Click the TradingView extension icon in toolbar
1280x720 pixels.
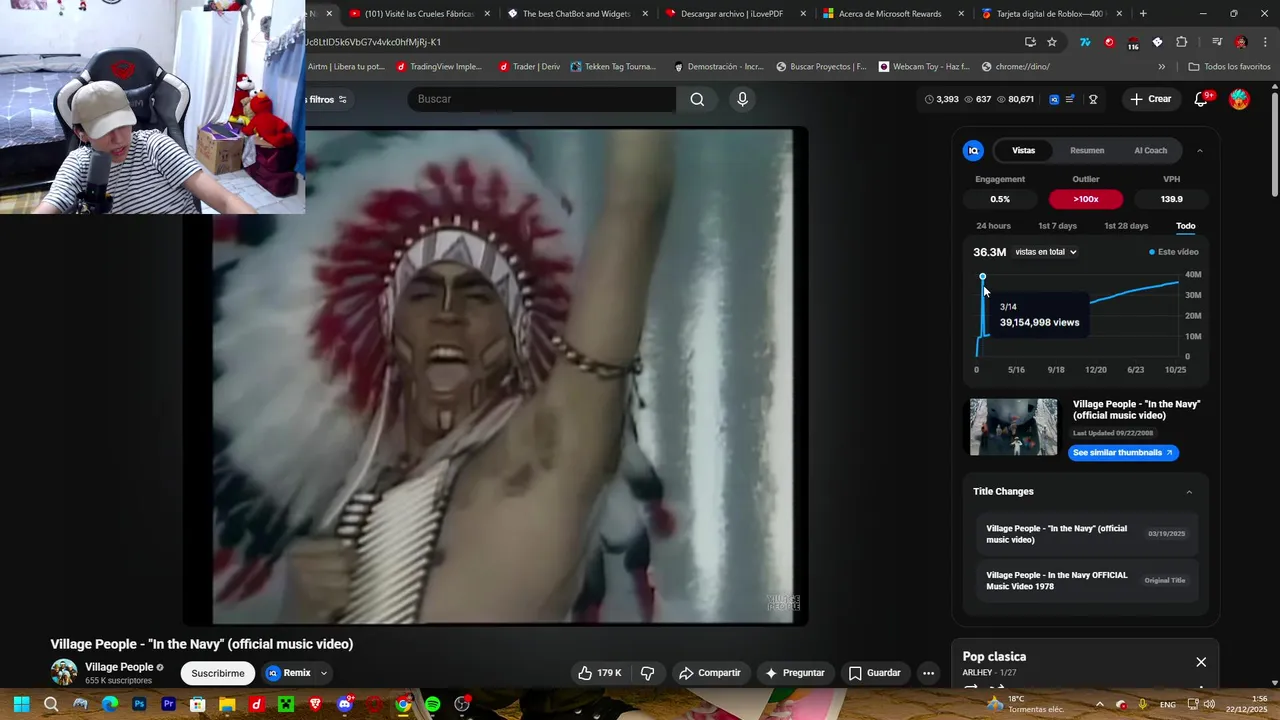coord(1085,42)
